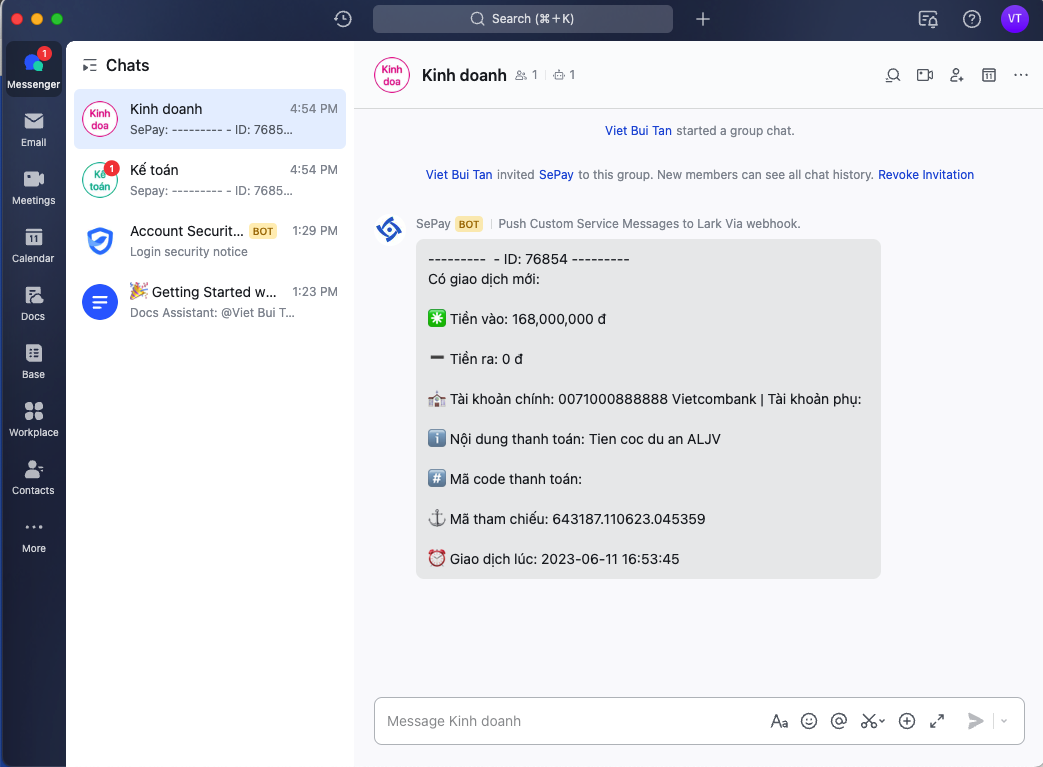Click the Viet Bui Tan name in 'started a group chat'
1043x767 pixels.
click(638, 130)
